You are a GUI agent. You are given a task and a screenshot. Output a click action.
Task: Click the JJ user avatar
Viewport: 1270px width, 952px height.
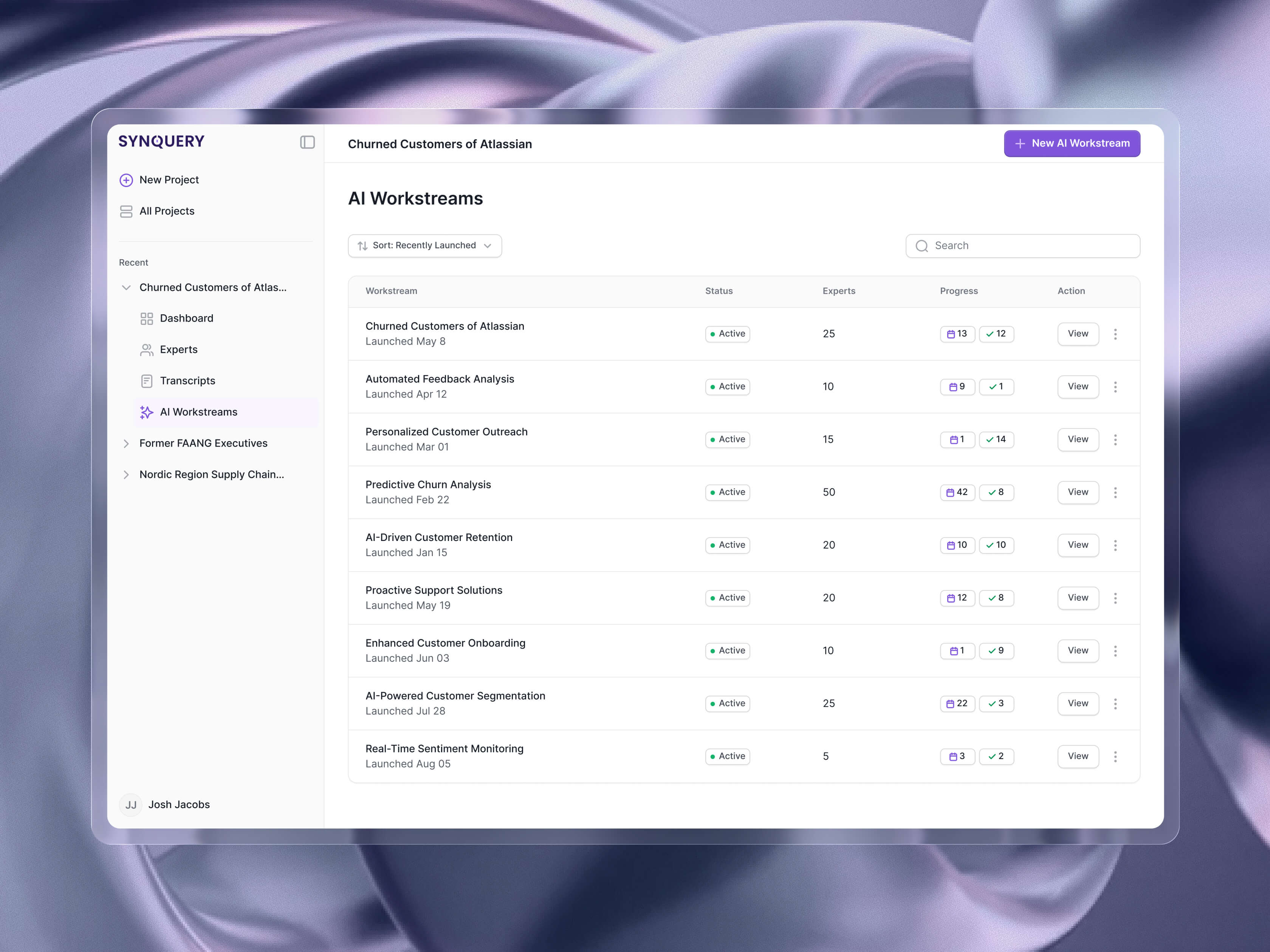point(131,805)
